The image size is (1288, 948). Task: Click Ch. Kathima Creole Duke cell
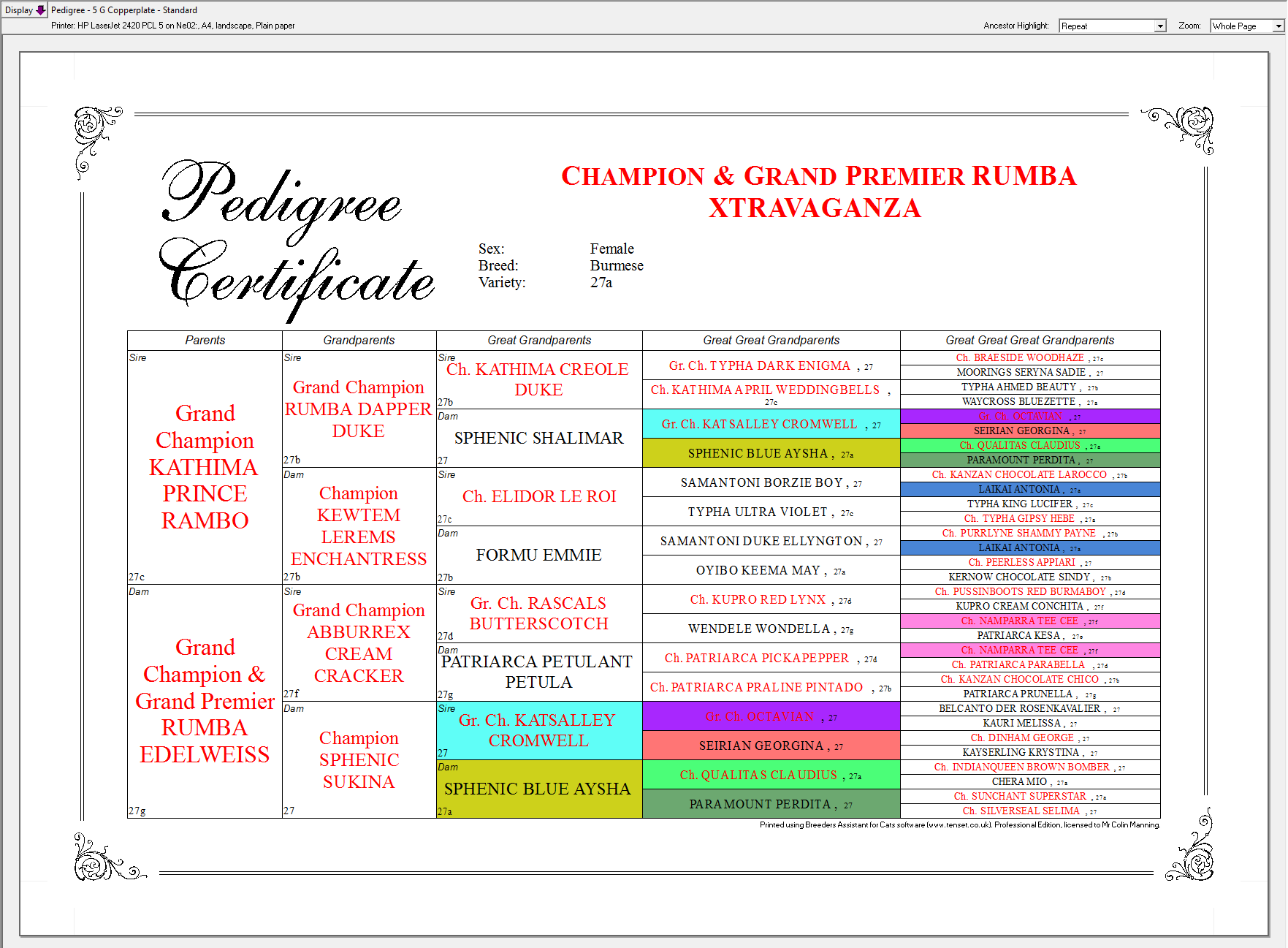tap(539, 379)
